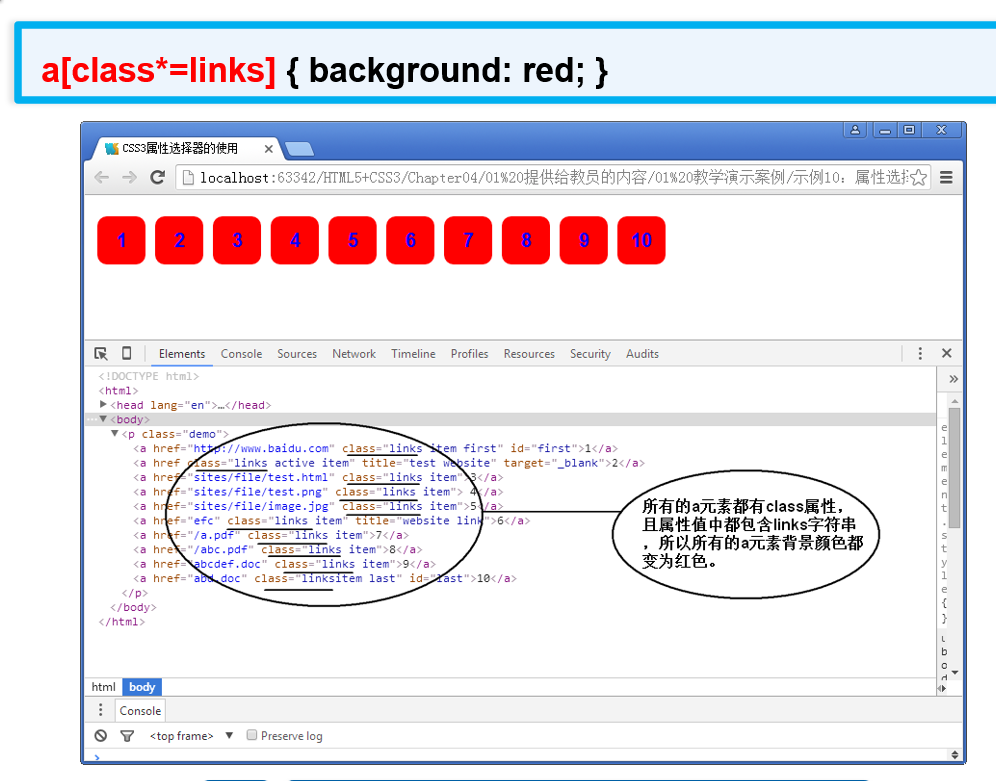The image size is (996, 781).
Task: Select the opening <html> tag row
Action: (x=118, y=390)
